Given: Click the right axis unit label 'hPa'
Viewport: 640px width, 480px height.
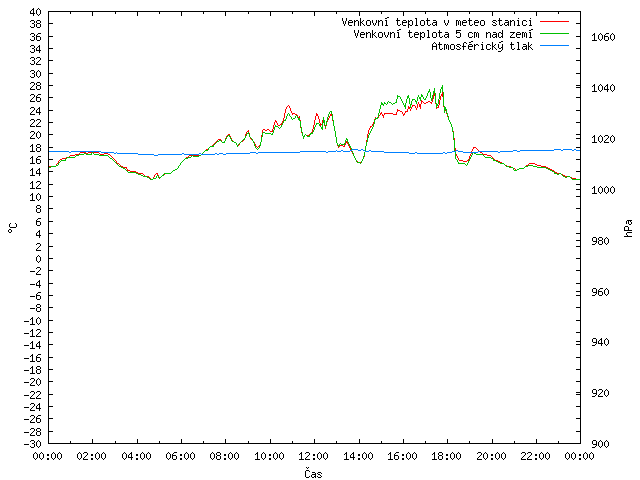Looking at the screenshot, I should click(x=628, y=228).
